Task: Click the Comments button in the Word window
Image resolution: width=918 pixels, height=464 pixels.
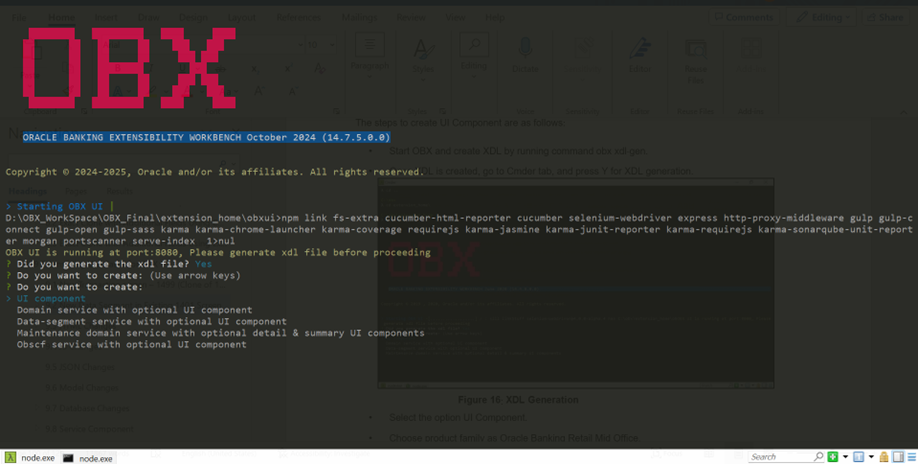Action: pyautogui.click(x=744, y=17)
